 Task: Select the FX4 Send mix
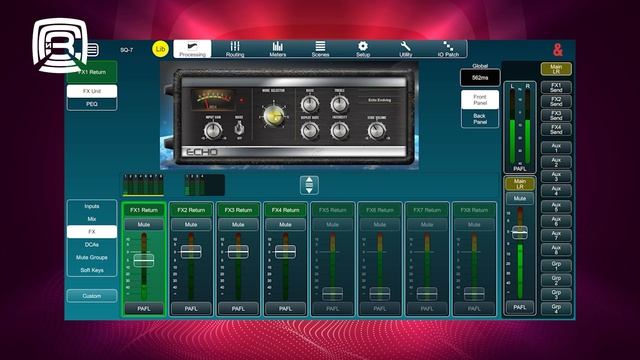pos(556,129)
